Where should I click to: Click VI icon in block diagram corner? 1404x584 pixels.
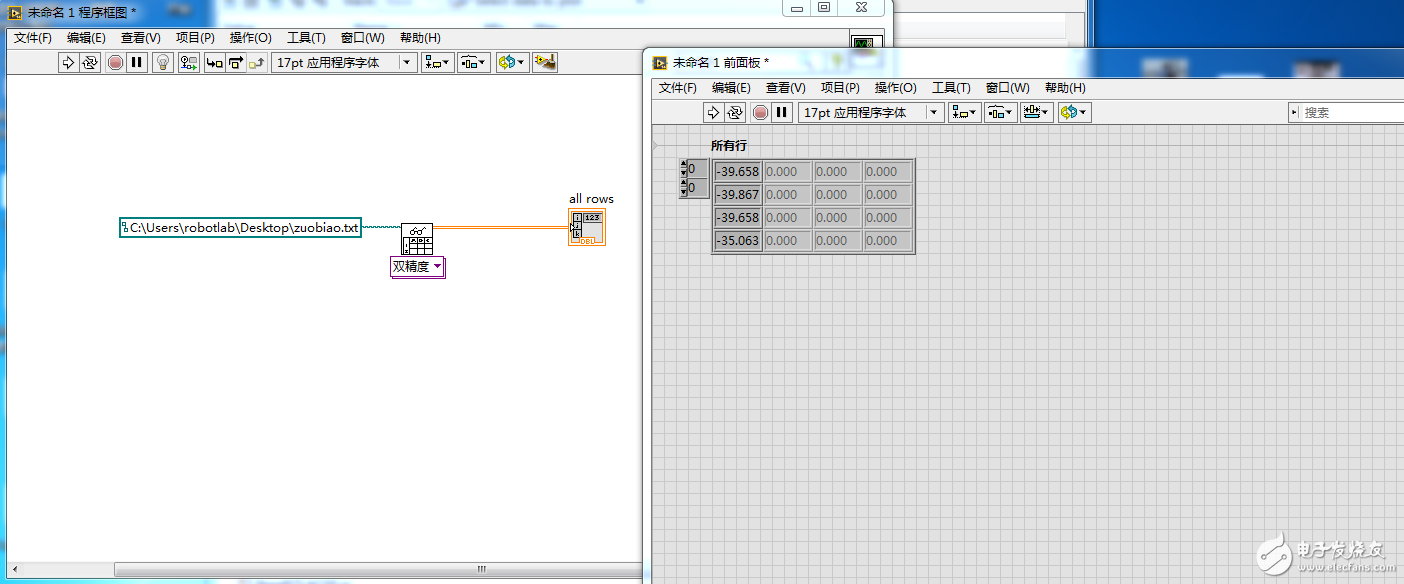(865, 41)
